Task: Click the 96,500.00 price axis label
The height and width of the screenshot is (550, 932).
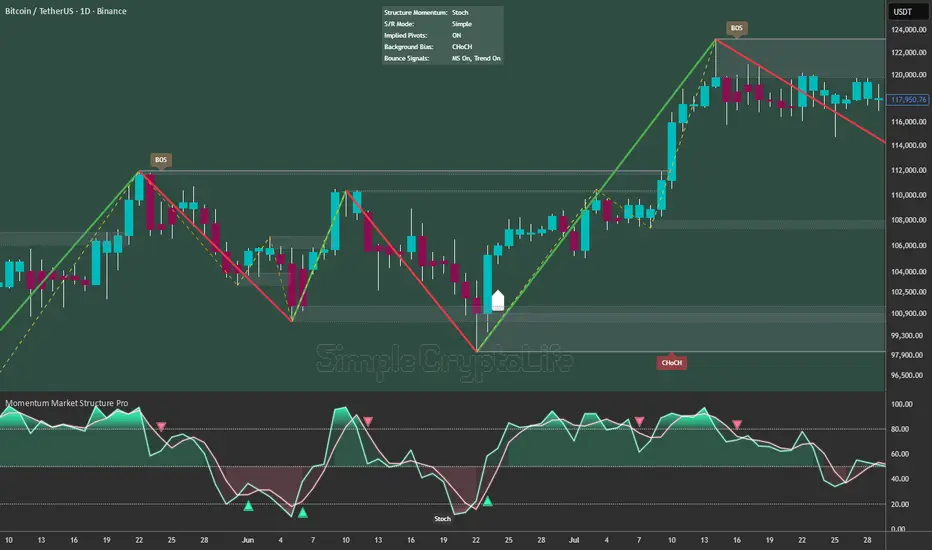Action: point(908,375)
